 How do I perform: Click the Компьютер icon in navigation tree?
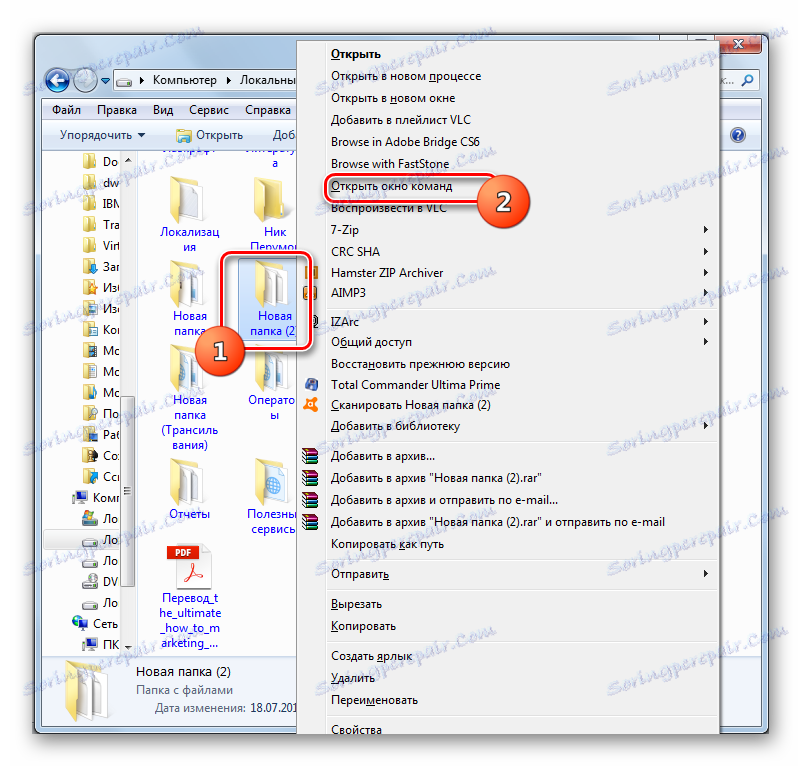click(x=80, y=497)
